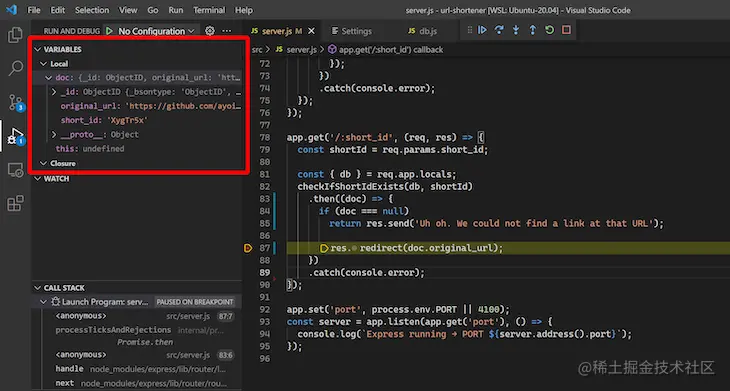Image resolution: width=730 pixels, height=391 pixels.
Task: Open the Run menu
Action: 176,10
